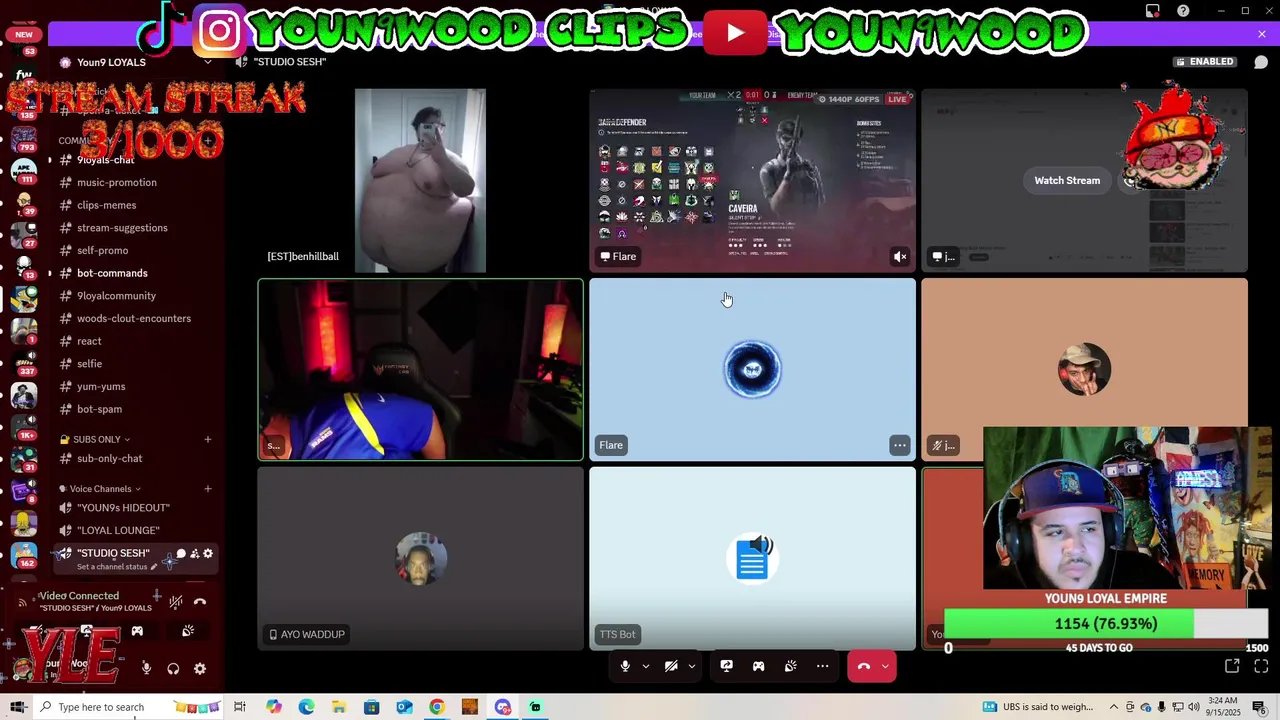Collapse SUBS ONLY category
The image size is (1280, 720).
(x=96, y=439)
